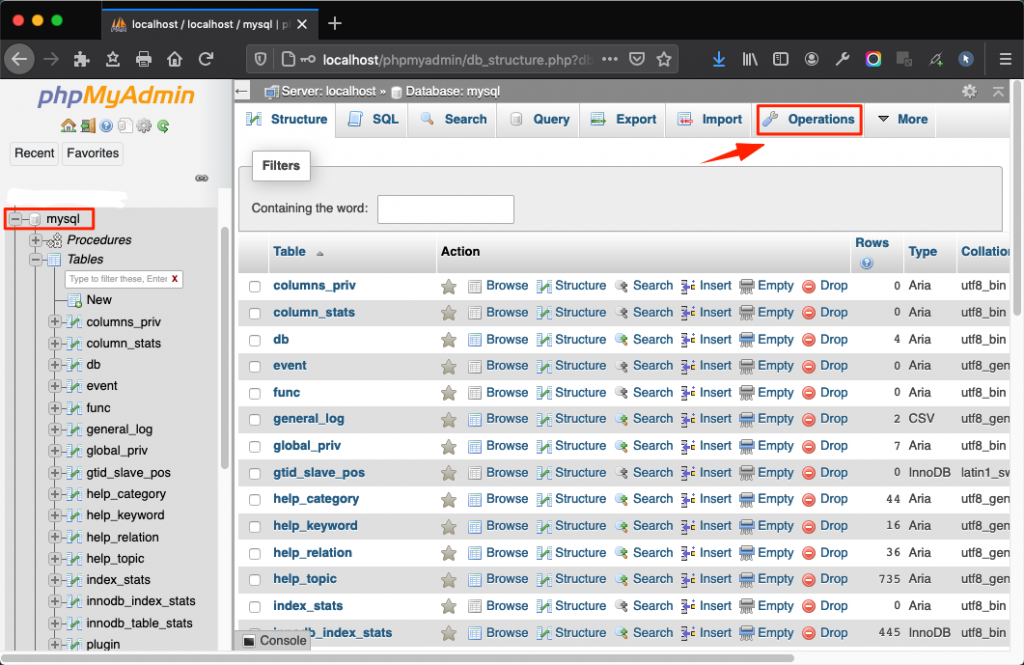This screenshot has height=665, width=1024.
Task: Expand general_log in the navigation tree
Action: click(55, 429)
